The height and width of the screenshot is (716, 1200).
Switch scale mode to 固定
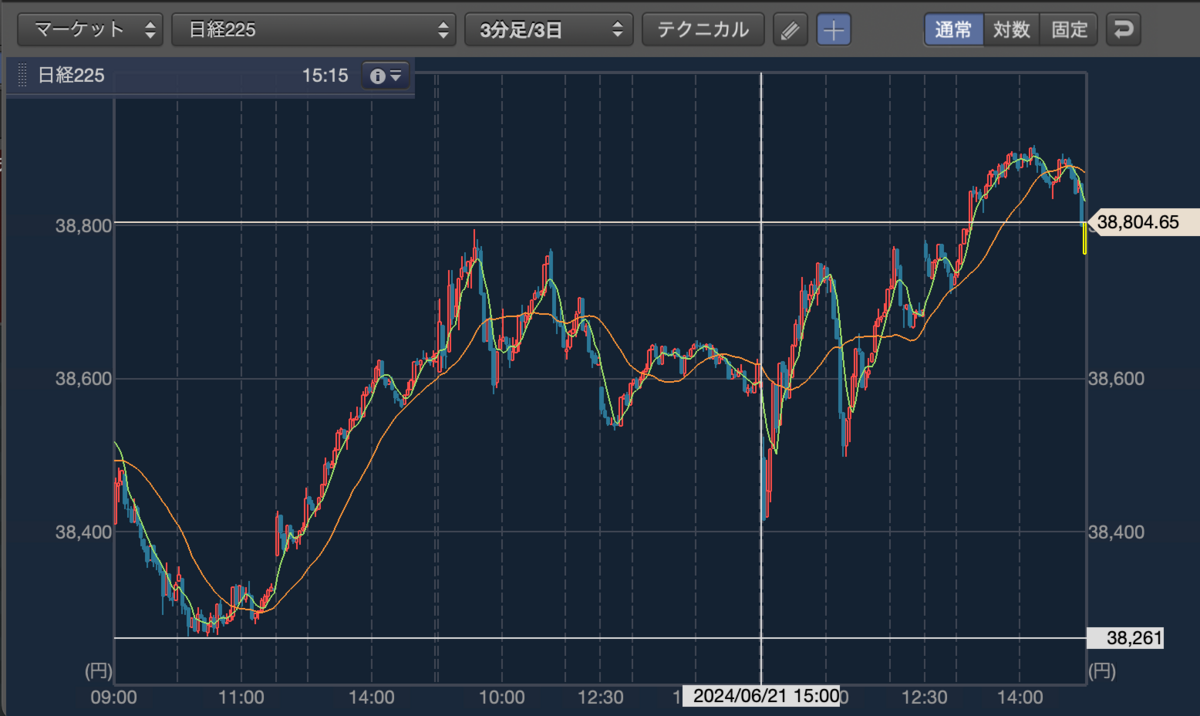tap(1069, 30)
